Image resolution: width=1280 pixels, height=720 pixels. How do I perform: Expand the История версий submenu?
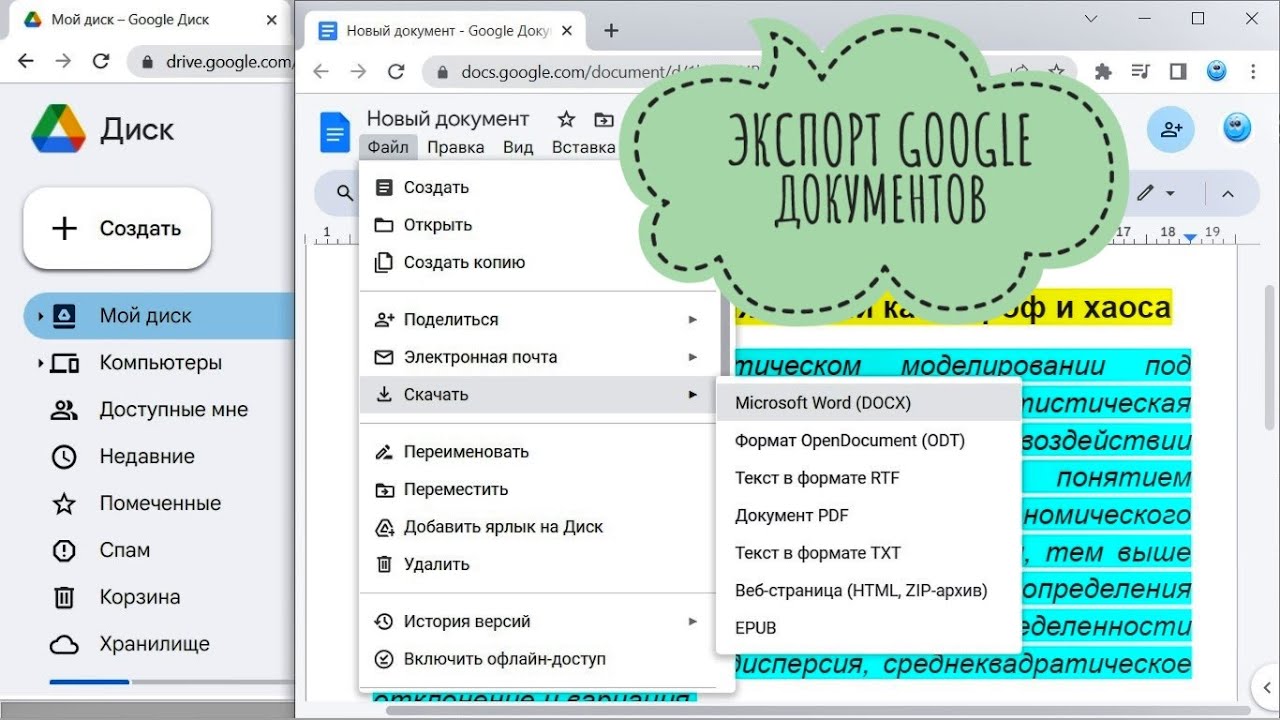(539, 622)
